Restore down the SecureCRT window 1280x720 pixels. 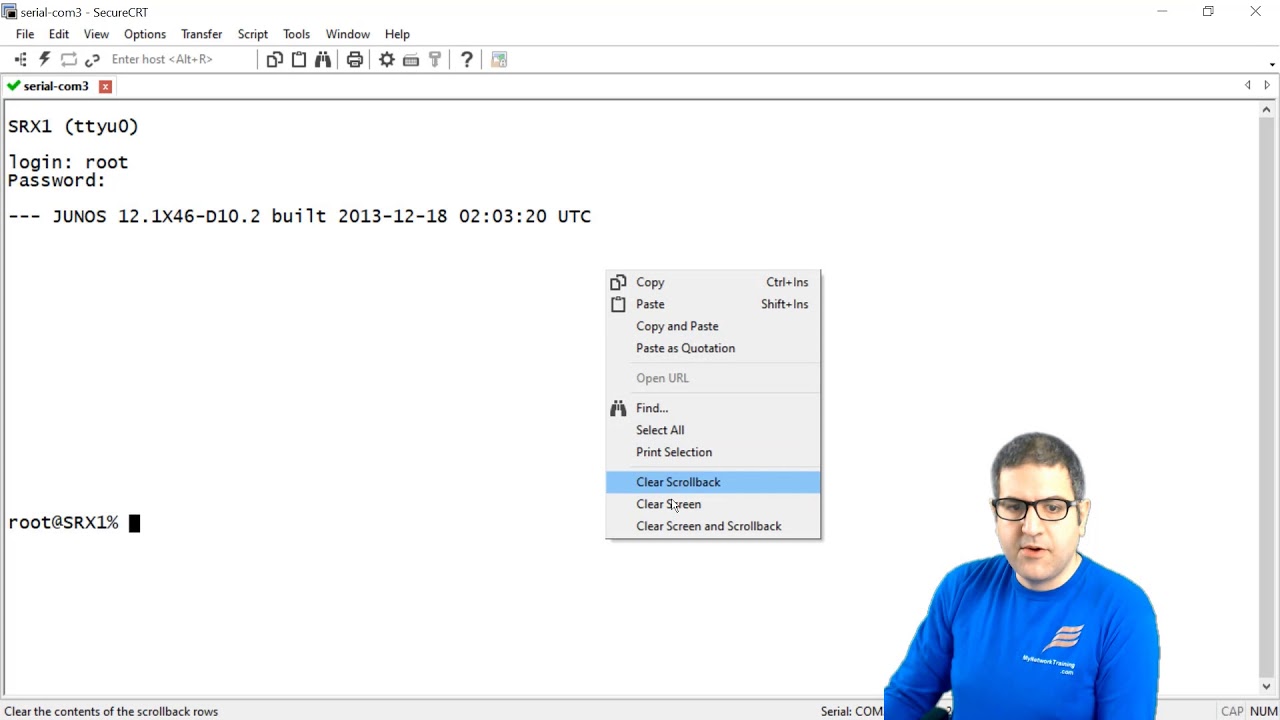pos(1208,12)
